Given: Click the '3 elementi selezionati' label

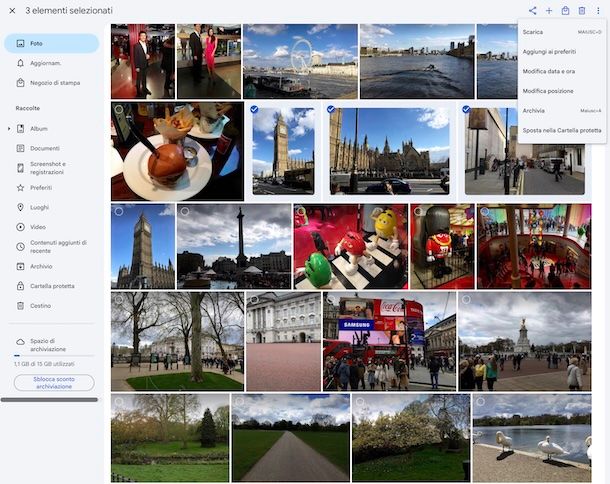Looking at the screenshot, I should pyautogui.click(x=69, y=11).
